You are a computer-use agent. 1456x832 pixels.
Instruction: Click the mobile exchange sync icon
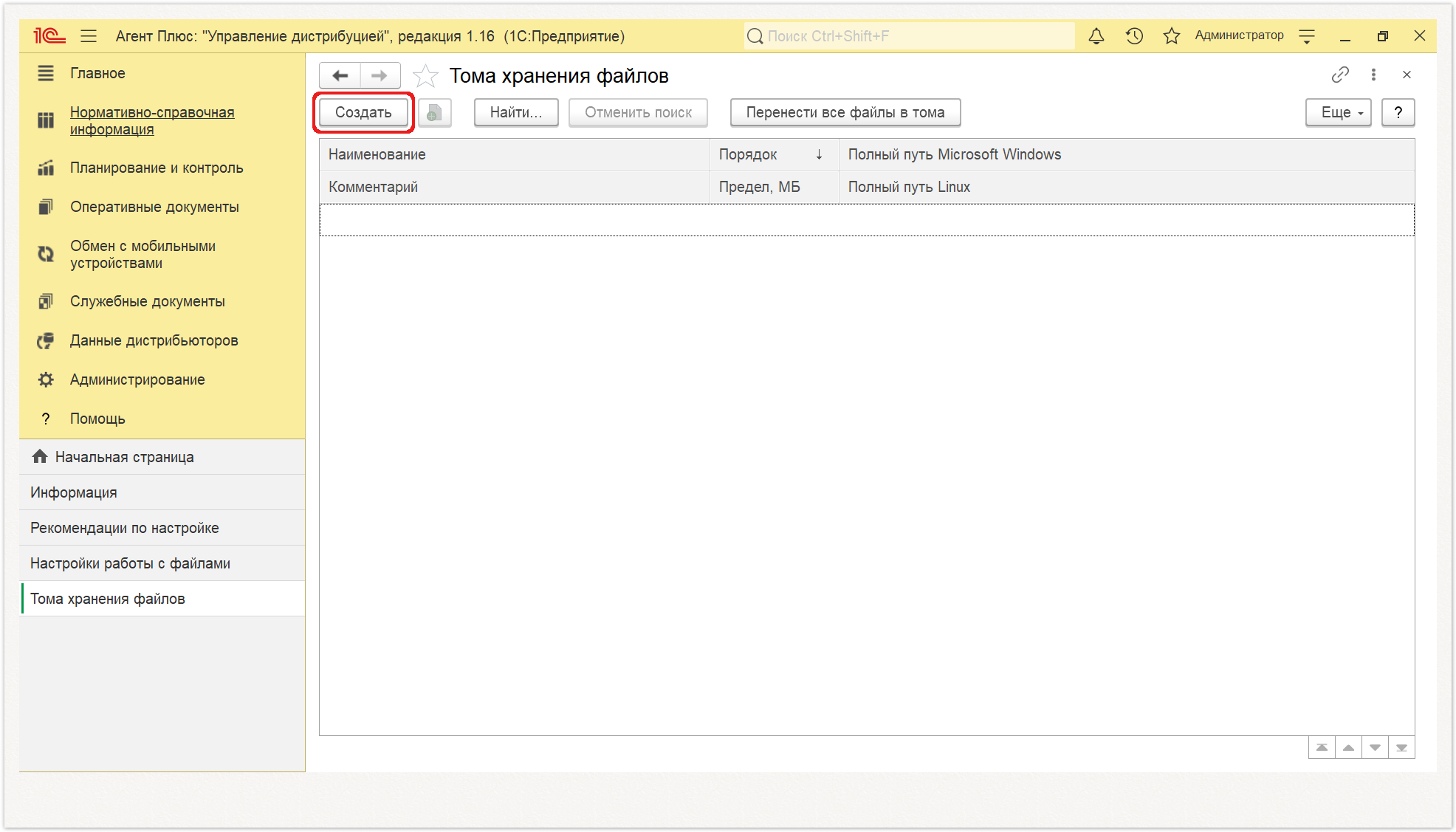pos(46,254)
